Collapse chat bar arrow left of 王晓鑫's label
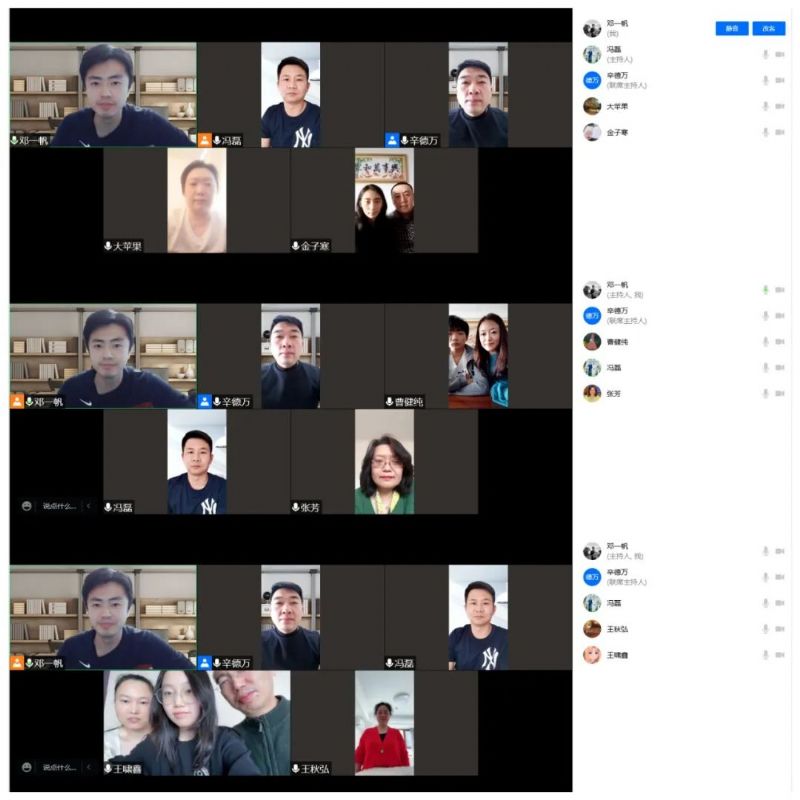 tap(88, 768)
